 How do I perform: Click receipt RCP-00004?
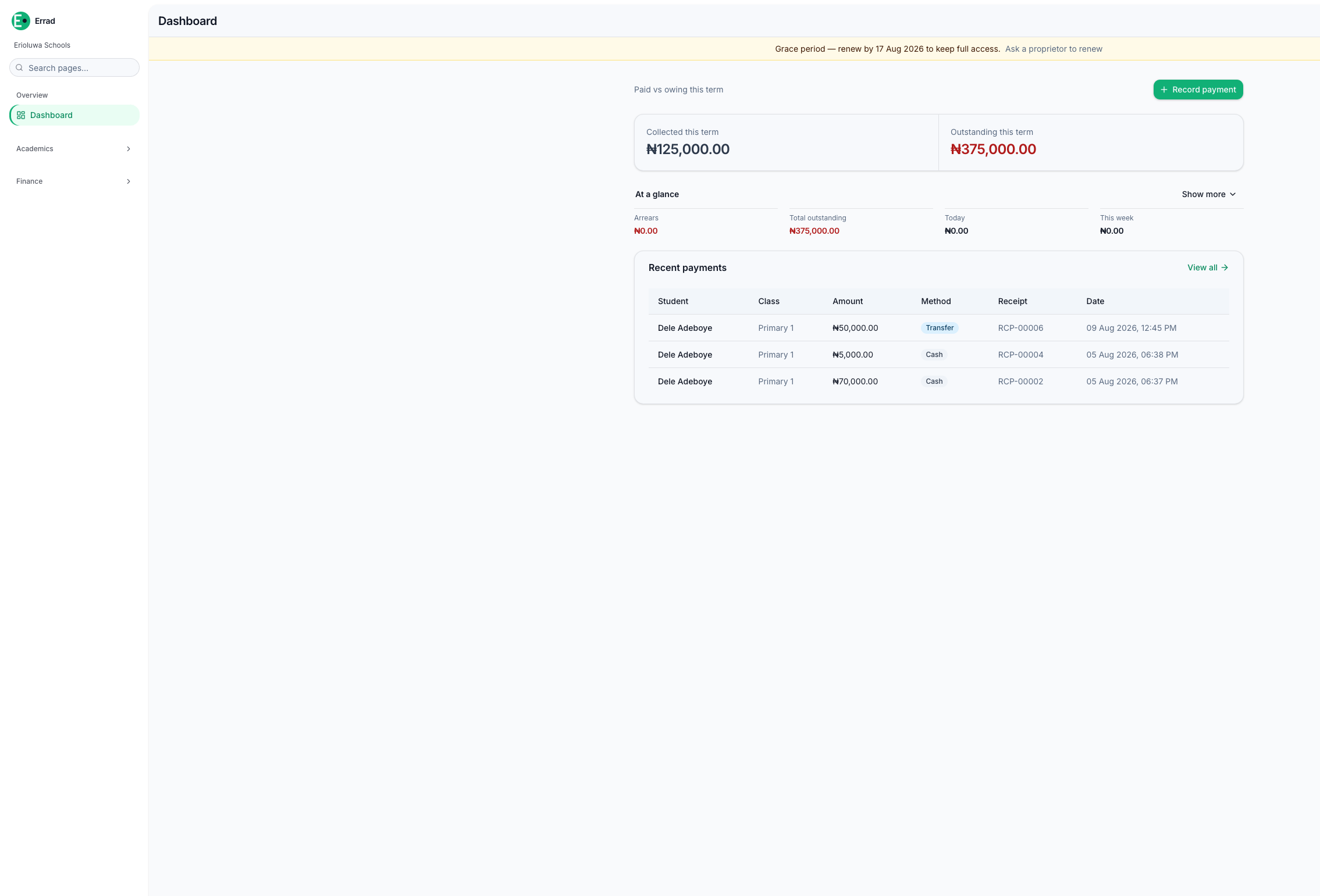[1020, 355]
